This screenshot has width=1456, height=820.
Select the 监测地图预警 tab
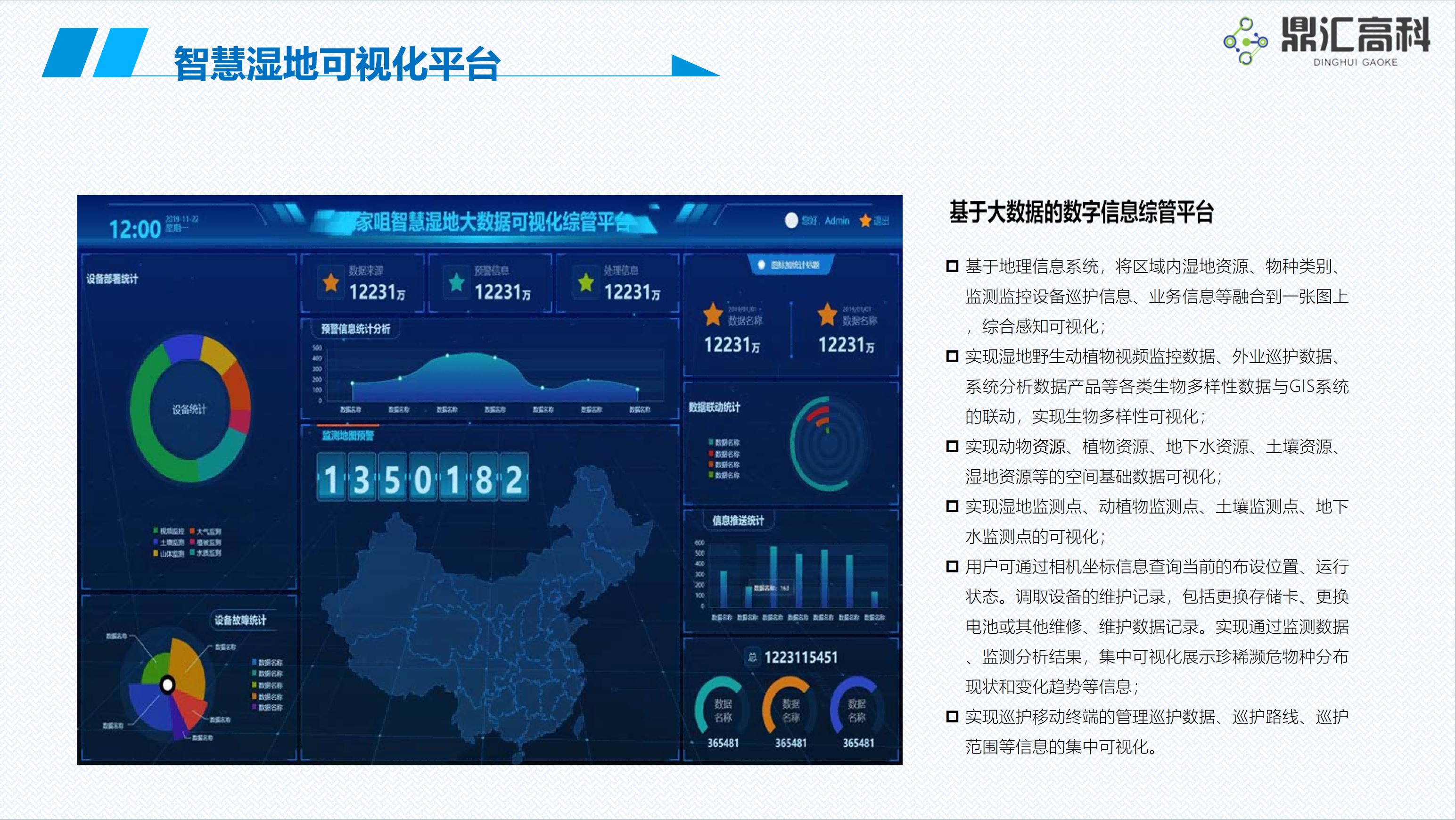click(x=348, y=435)
